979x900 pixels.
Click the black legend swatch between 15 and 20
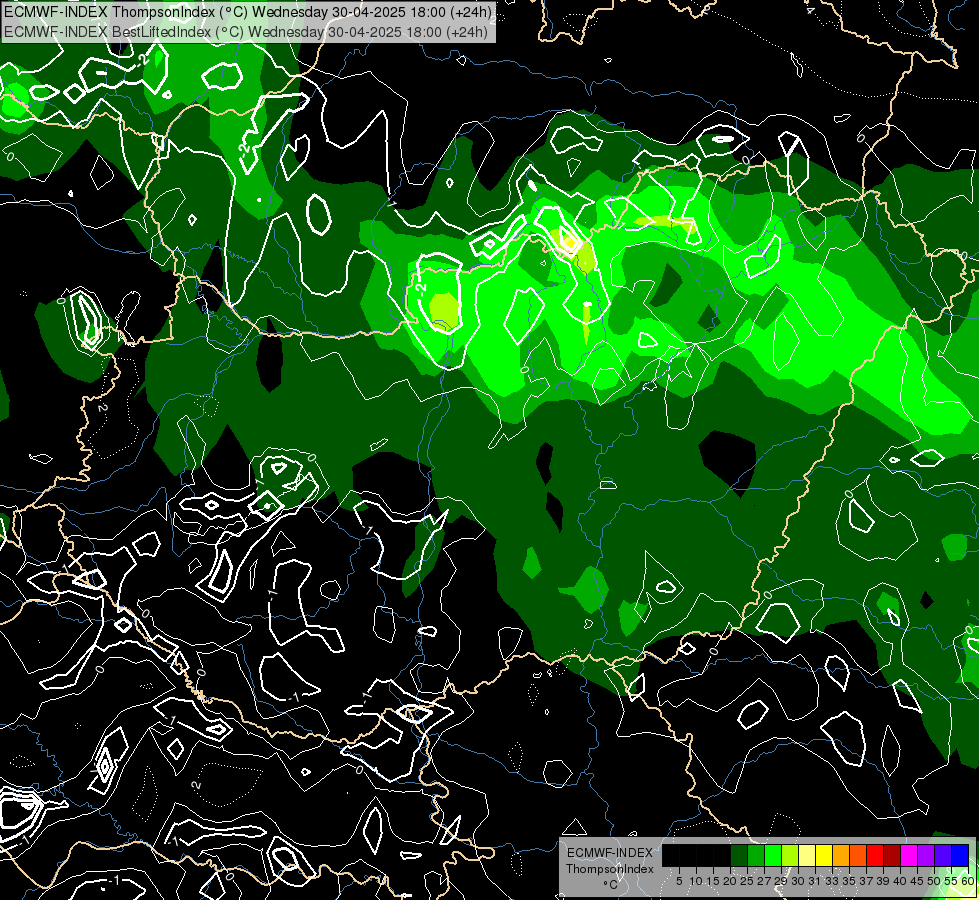click(722, 855)
